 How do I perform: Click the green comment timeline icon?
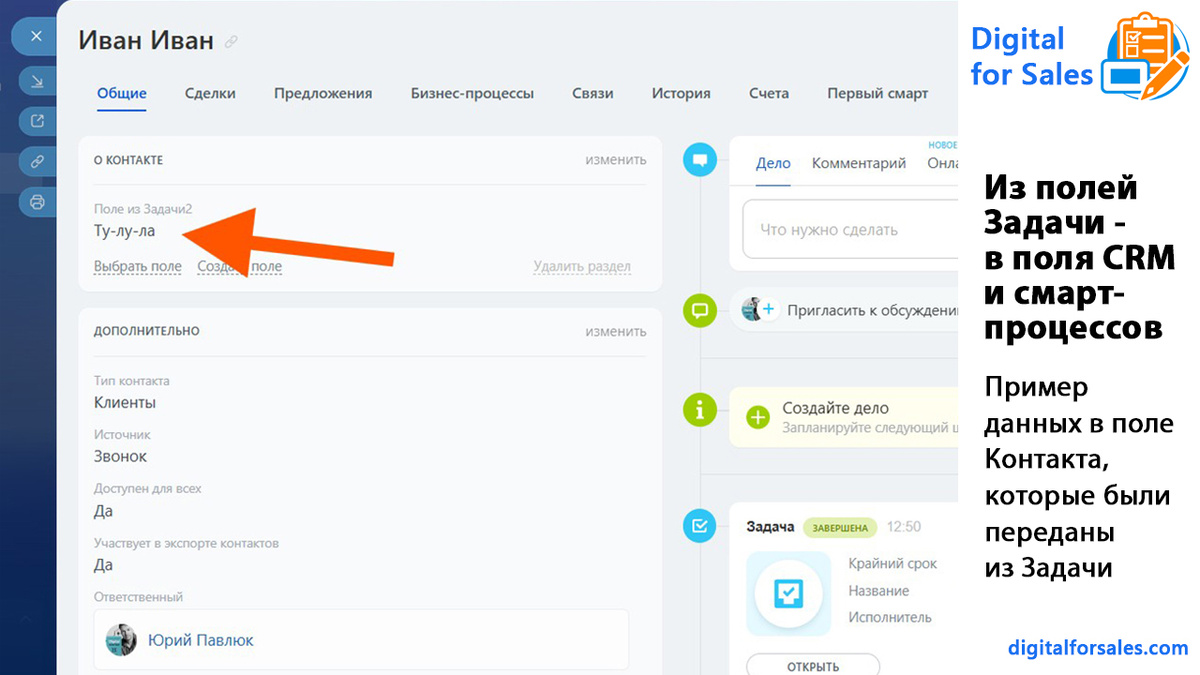(x=700, y=310)
